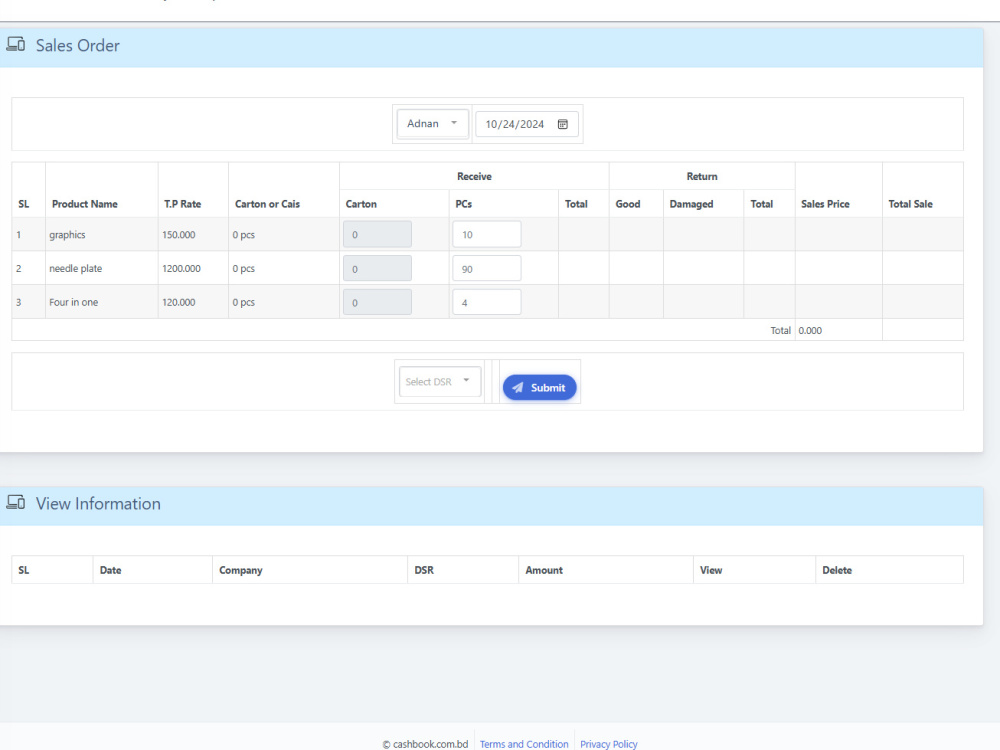This screenshot has width=1000, height=750.
Task: Click the Amount column header
Action: point(544,570)
